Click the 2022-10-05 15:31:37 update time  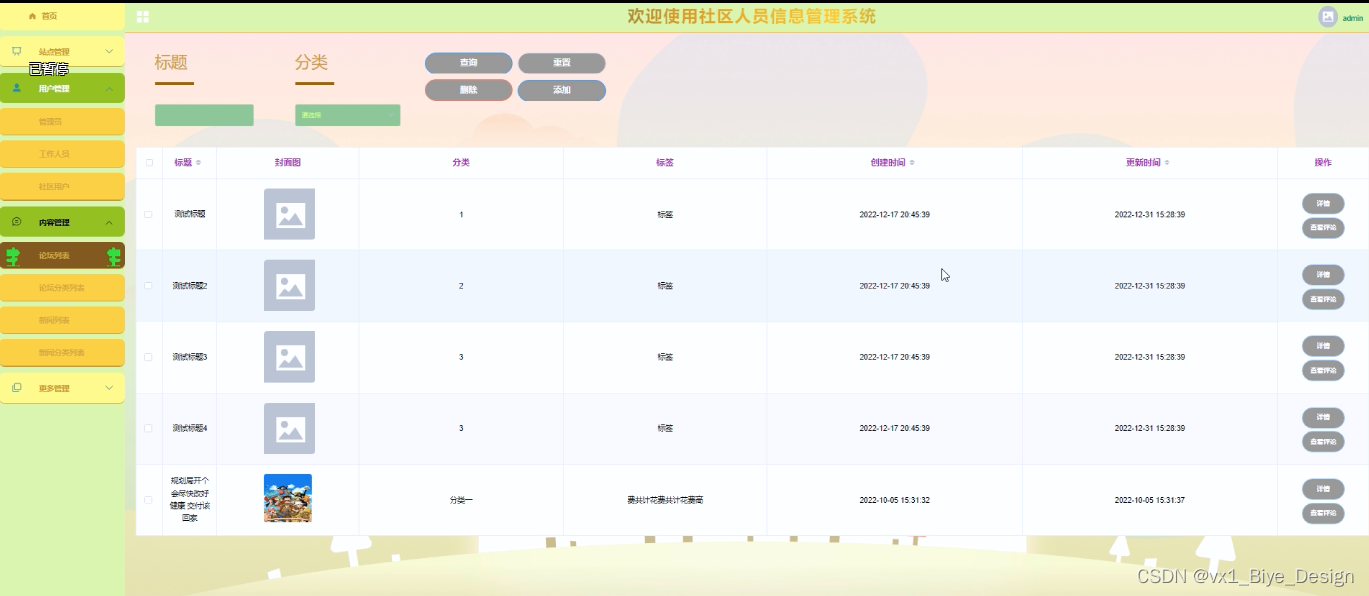[1150, 500]
